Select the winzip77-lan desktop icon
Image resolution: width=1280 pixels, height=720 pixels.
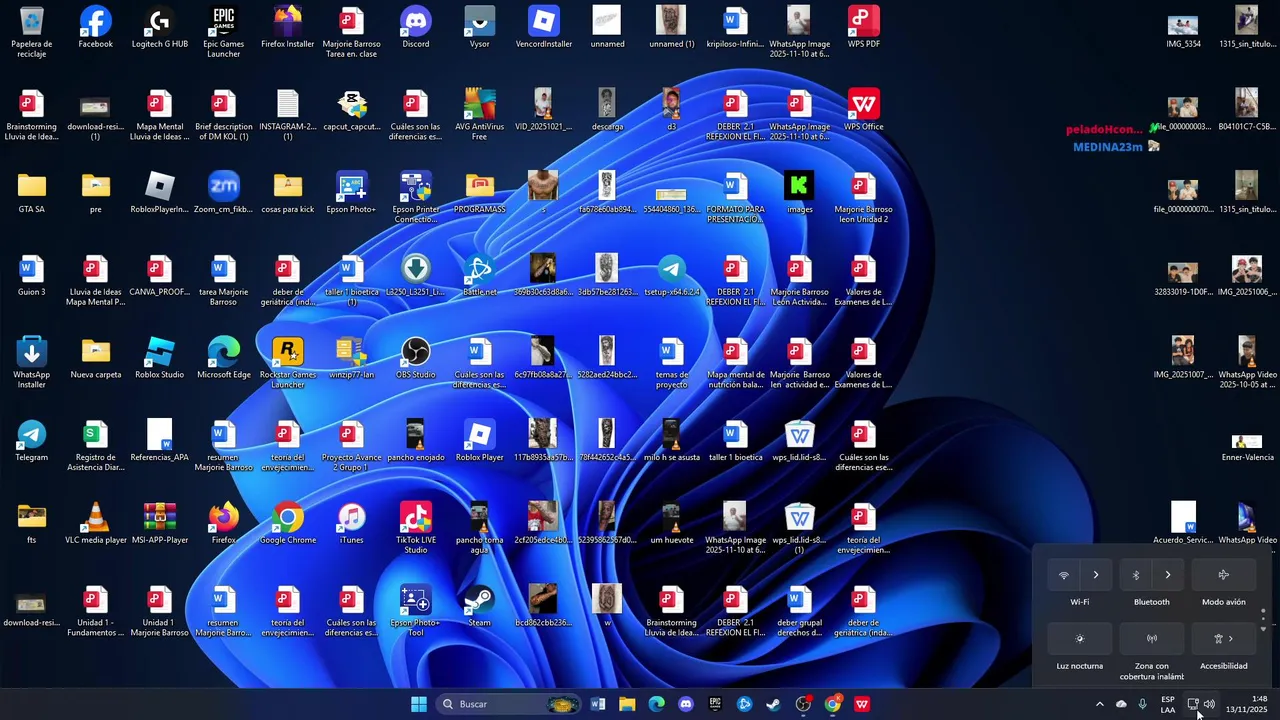pos(352,357)
